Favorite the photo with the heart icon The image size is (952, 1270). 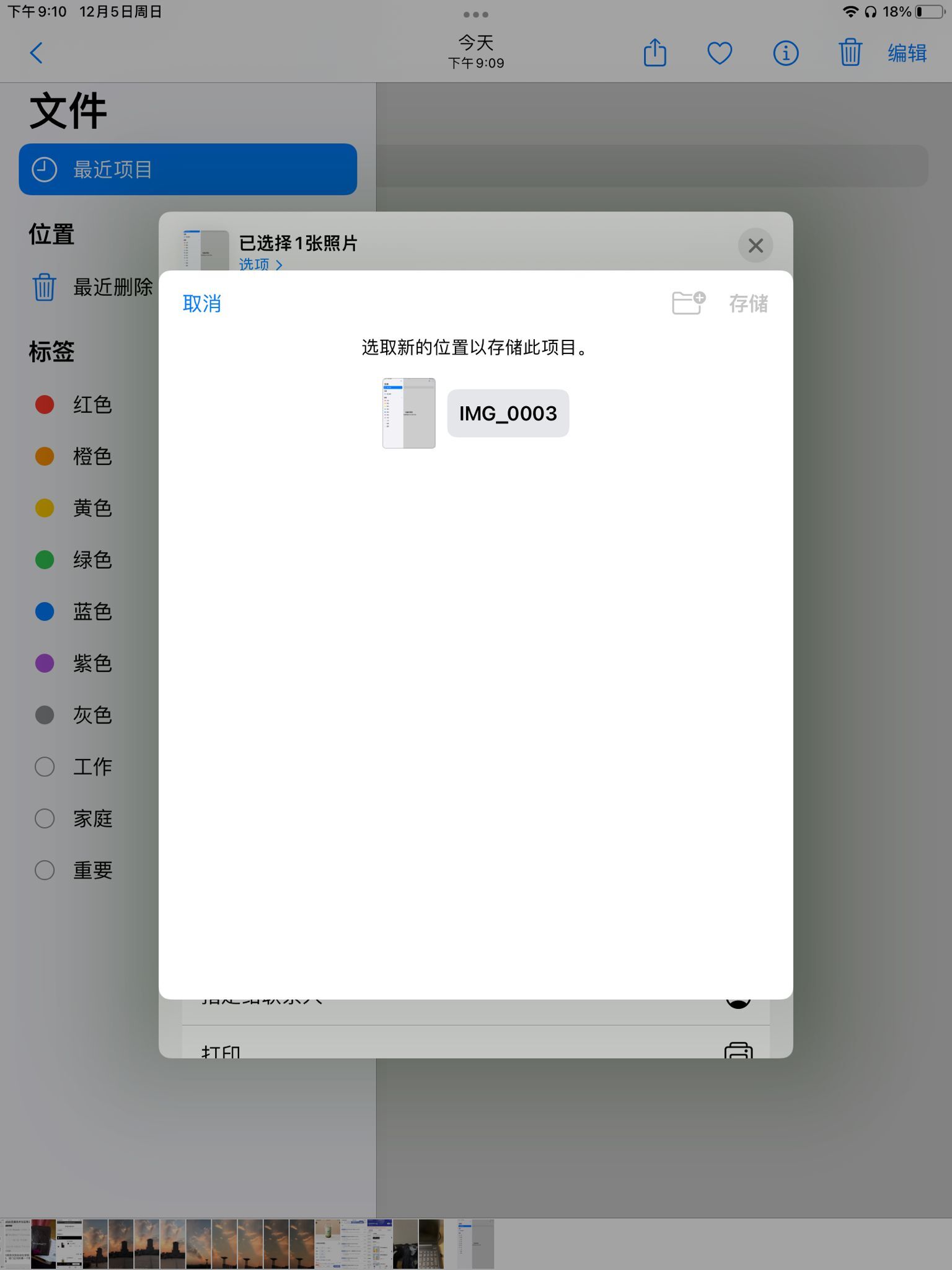click(x=720, y=53)
